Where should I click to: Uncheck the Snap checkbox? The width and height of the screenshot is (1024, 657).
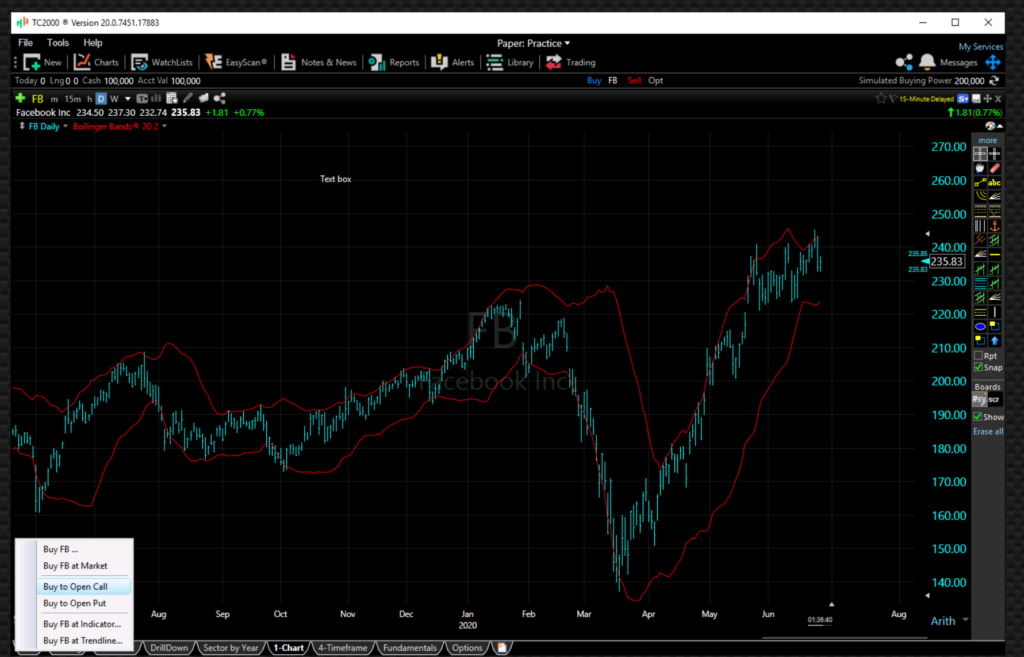pos(979,367)
